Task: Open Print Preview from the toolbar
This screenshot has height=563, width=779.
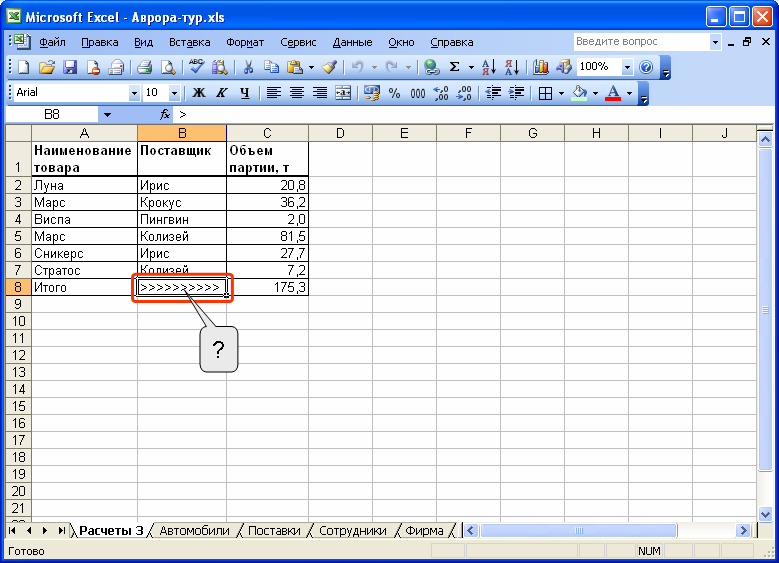Action: (168, 67)
